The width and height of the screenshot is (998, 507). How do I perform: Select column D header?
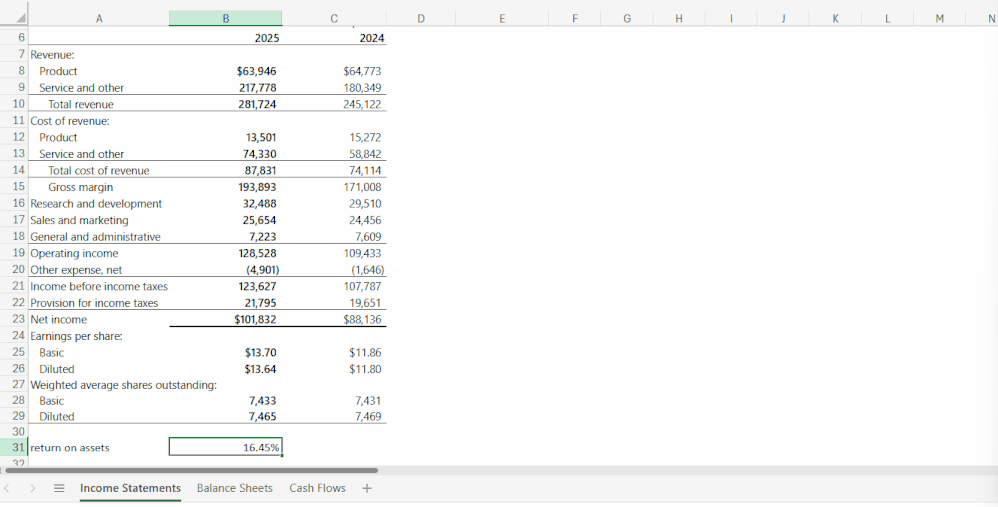[421, 18]
